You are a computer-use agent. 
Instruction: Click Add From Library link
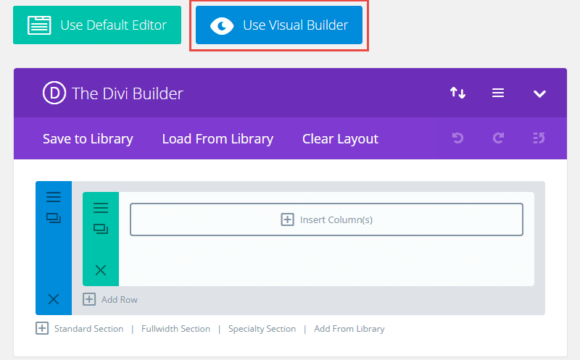[x=349, y=329]
